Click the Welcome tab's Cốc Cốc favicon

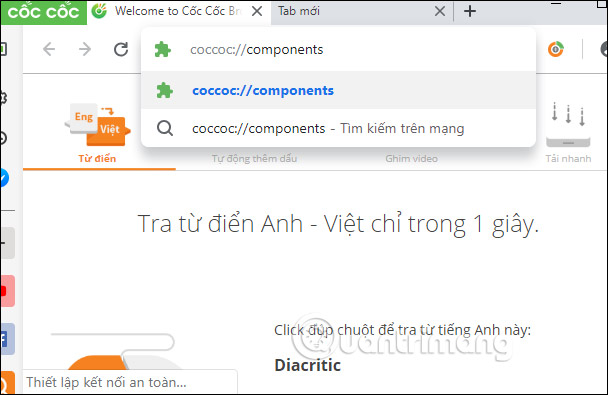point(99,11)
